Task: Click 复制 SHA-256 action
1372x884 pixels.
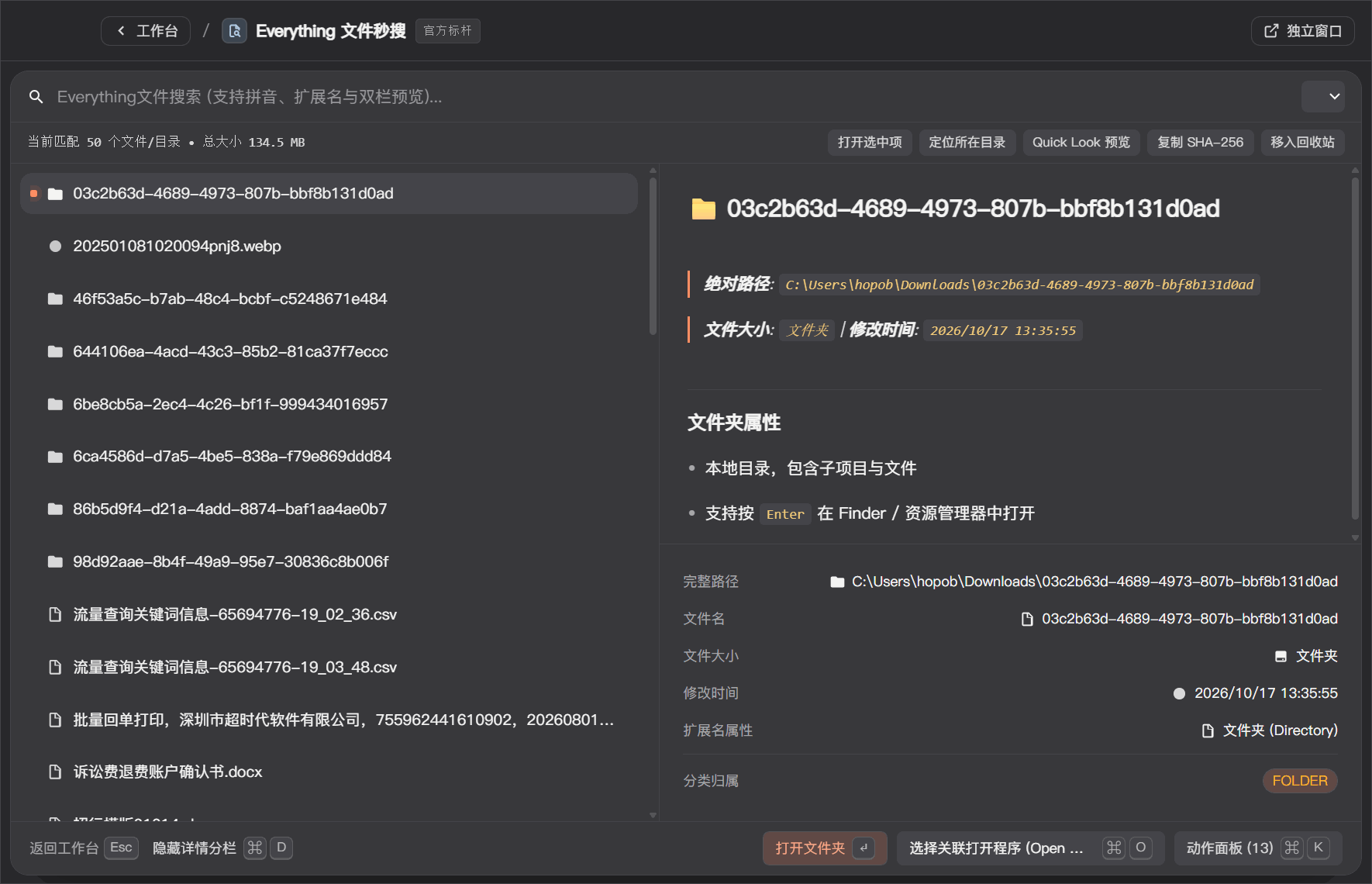Action: (x=1201, y=143)
